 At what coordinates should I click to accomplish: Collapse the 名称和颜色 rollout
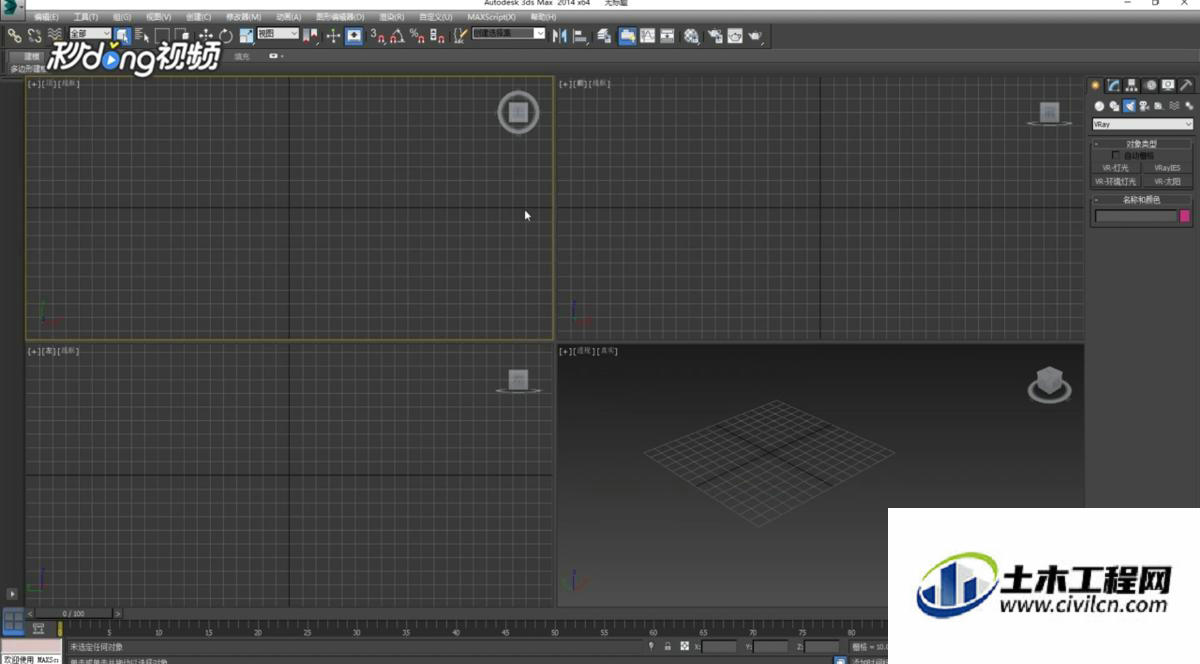coord(1142,200)
